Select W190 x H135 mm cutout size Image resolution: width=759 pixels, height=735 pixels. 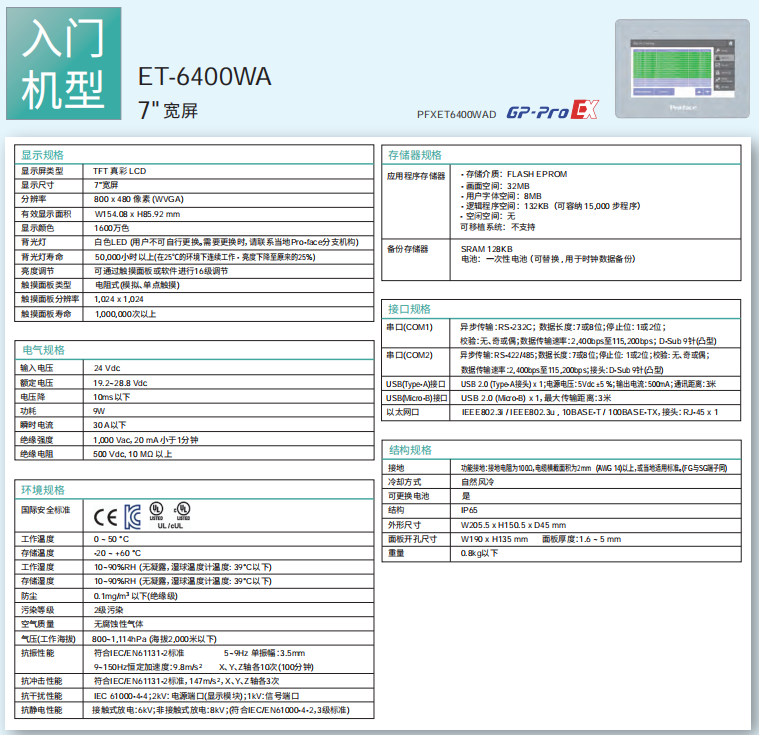(494, 539)
